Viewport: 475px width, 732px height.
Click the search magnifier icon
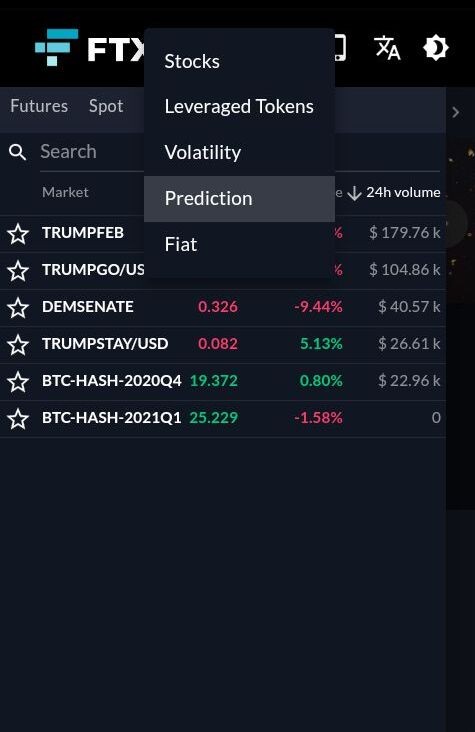point(18,152)
